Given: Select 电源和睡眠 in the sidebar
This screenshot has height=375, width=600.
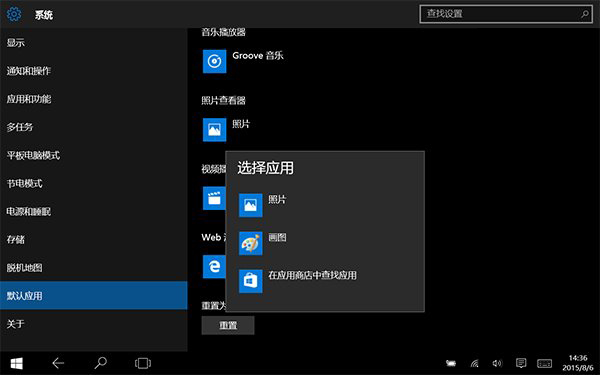Looking at the screenshot, I should [x=94, y=212].
